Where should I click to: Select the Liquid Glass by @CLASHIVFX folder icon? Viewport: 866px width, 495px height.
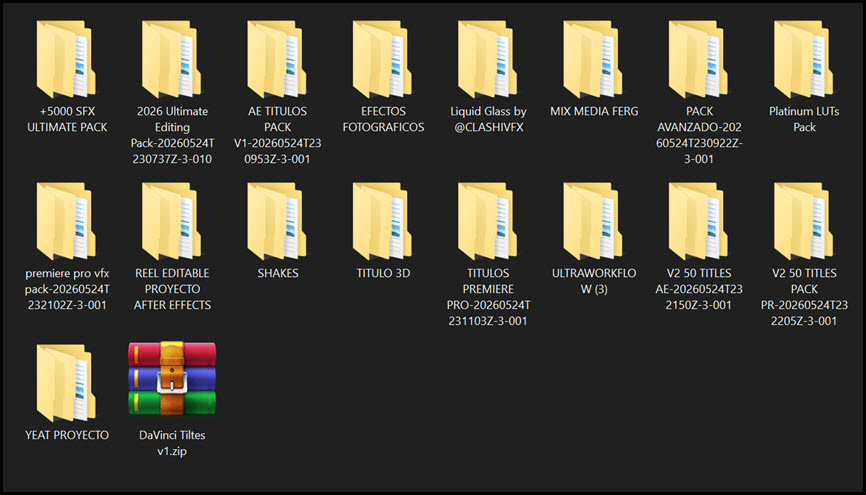coord(488,59)
